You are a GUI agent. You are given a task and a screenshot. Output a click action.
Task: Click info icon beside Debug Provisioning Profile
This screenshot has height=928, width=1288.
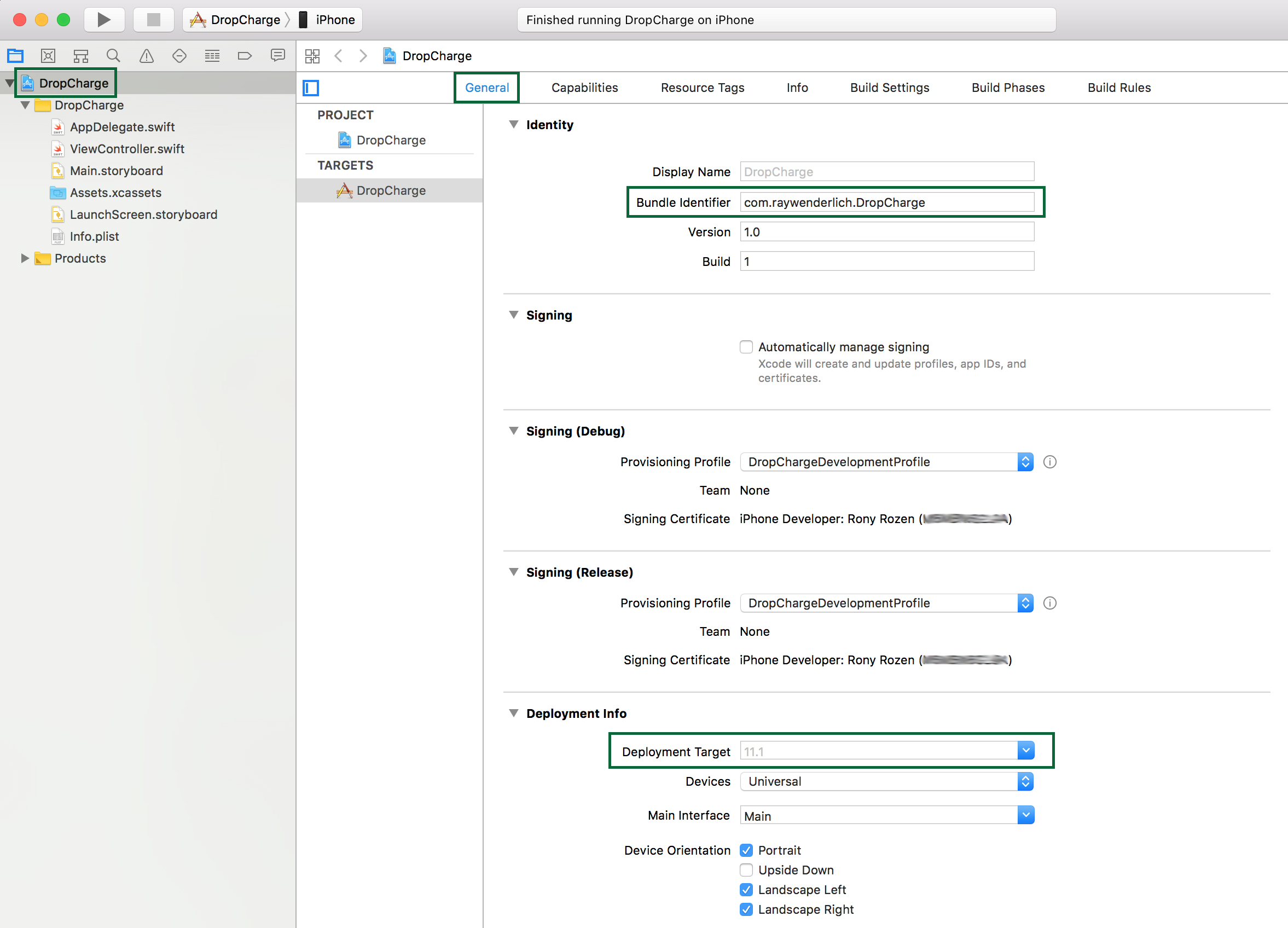click(x=1049, y=462)
